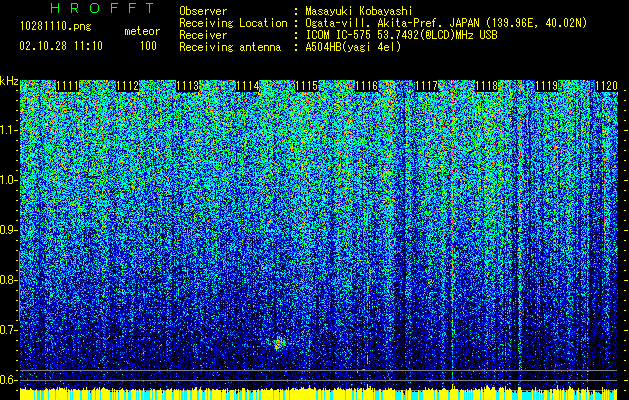Click the Receiving antenna label

230,47
